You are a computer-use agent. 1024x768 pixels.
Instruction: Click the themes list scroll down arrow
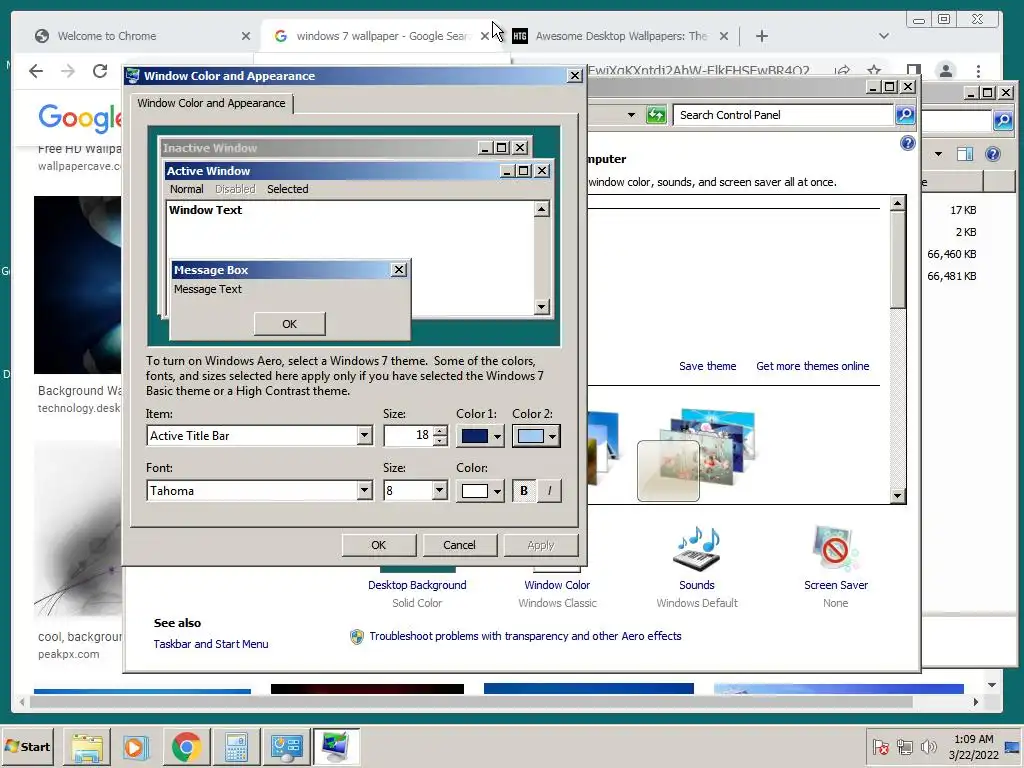point(898,496)
